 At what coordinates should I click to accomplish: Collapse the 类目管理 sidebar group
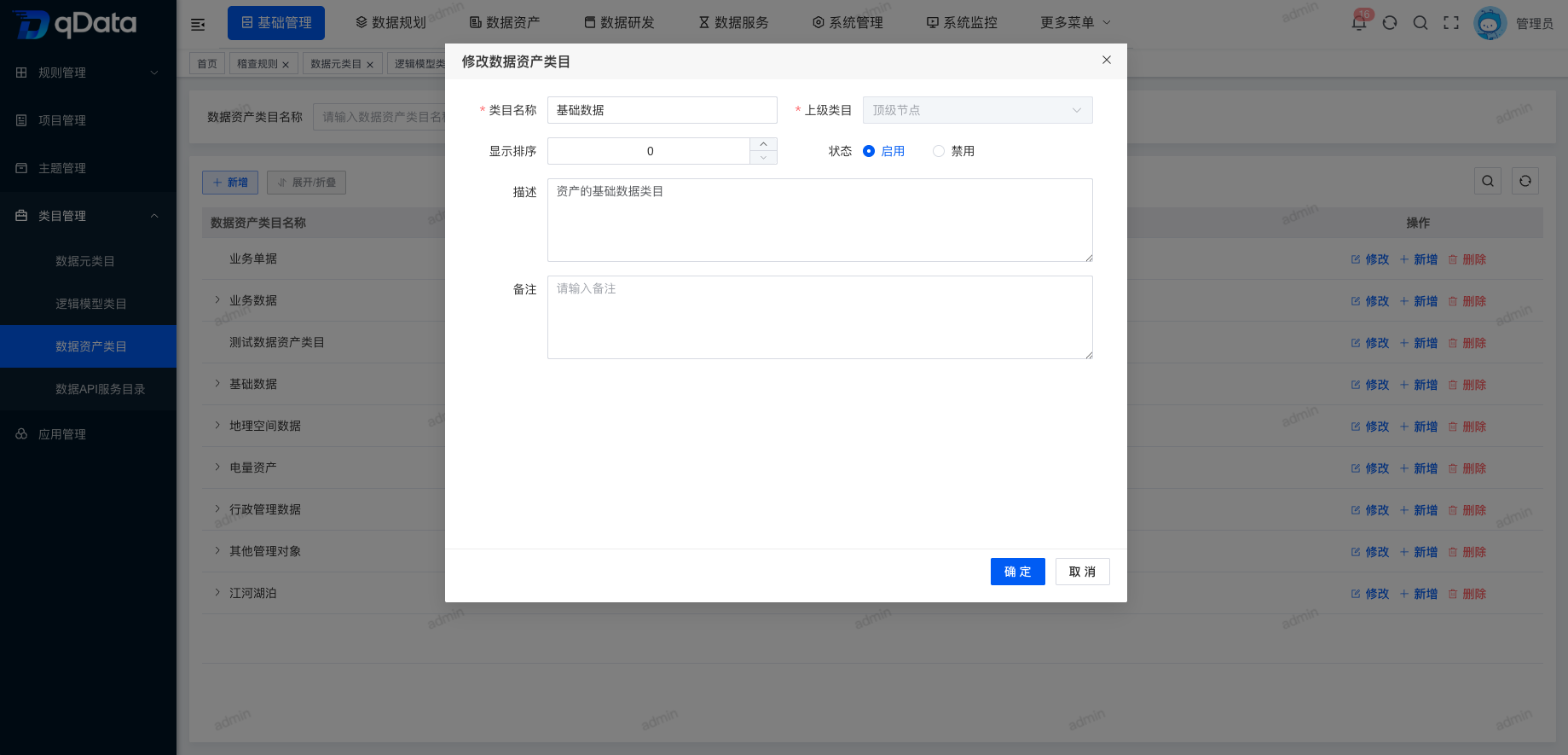(88, 216)
